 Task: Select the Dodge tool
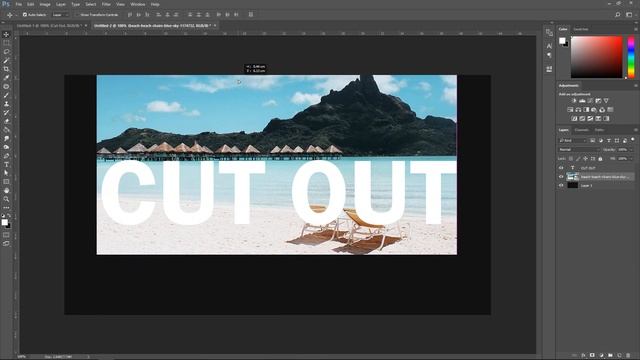6,147
